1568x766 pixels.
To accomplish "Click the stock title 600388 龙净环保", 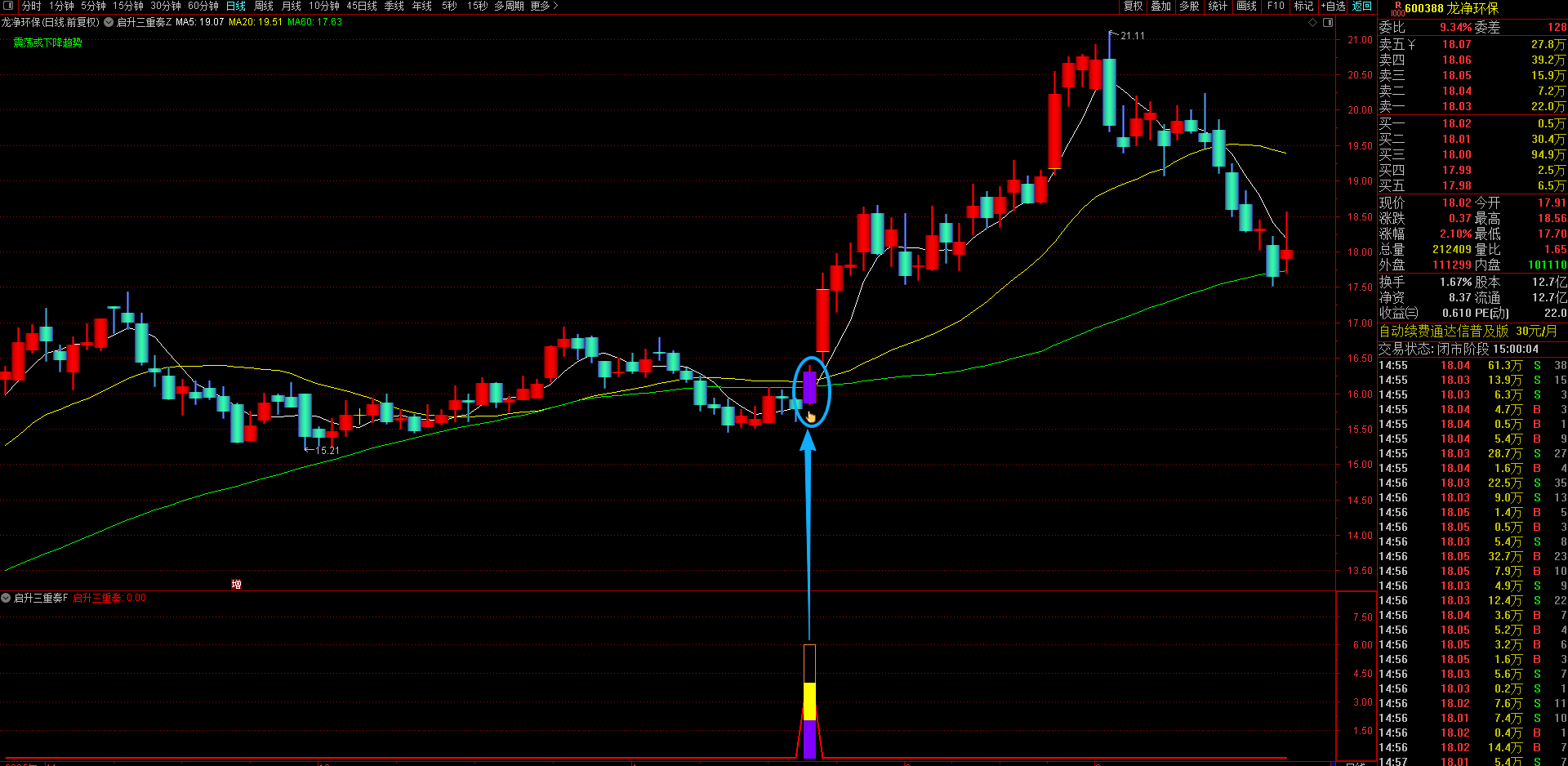I will pos(1451,9).
